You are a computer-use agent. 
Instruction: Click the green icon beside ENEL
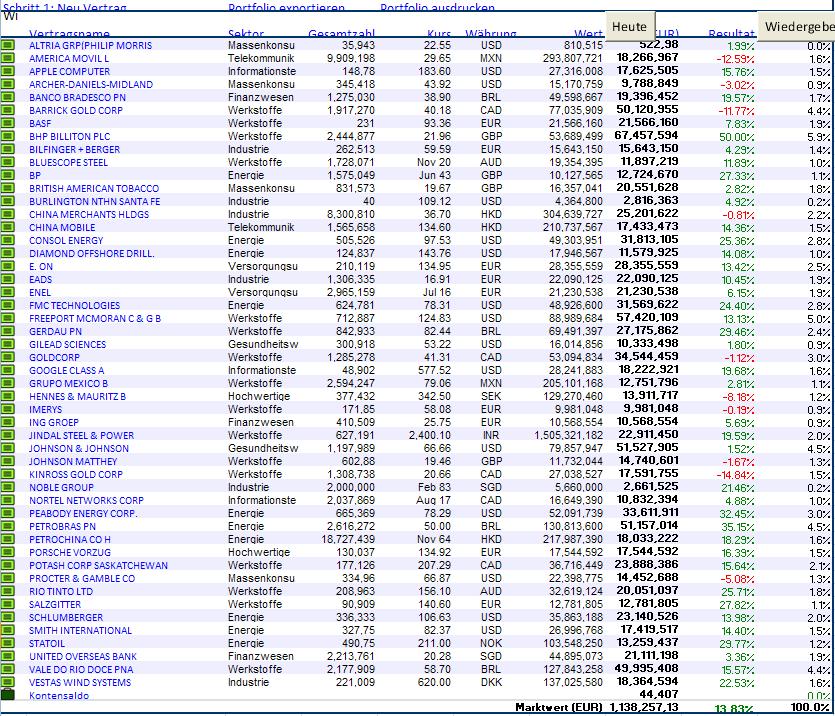point(7,292)
